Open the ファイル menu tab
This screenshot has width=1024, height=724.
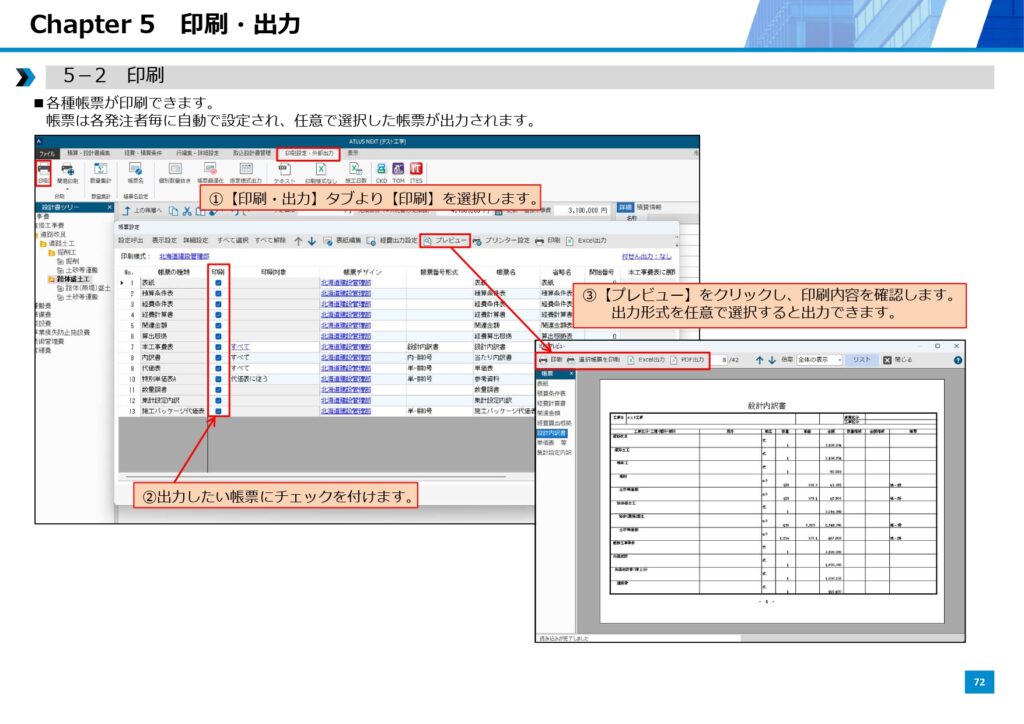[x=47, y=153]
